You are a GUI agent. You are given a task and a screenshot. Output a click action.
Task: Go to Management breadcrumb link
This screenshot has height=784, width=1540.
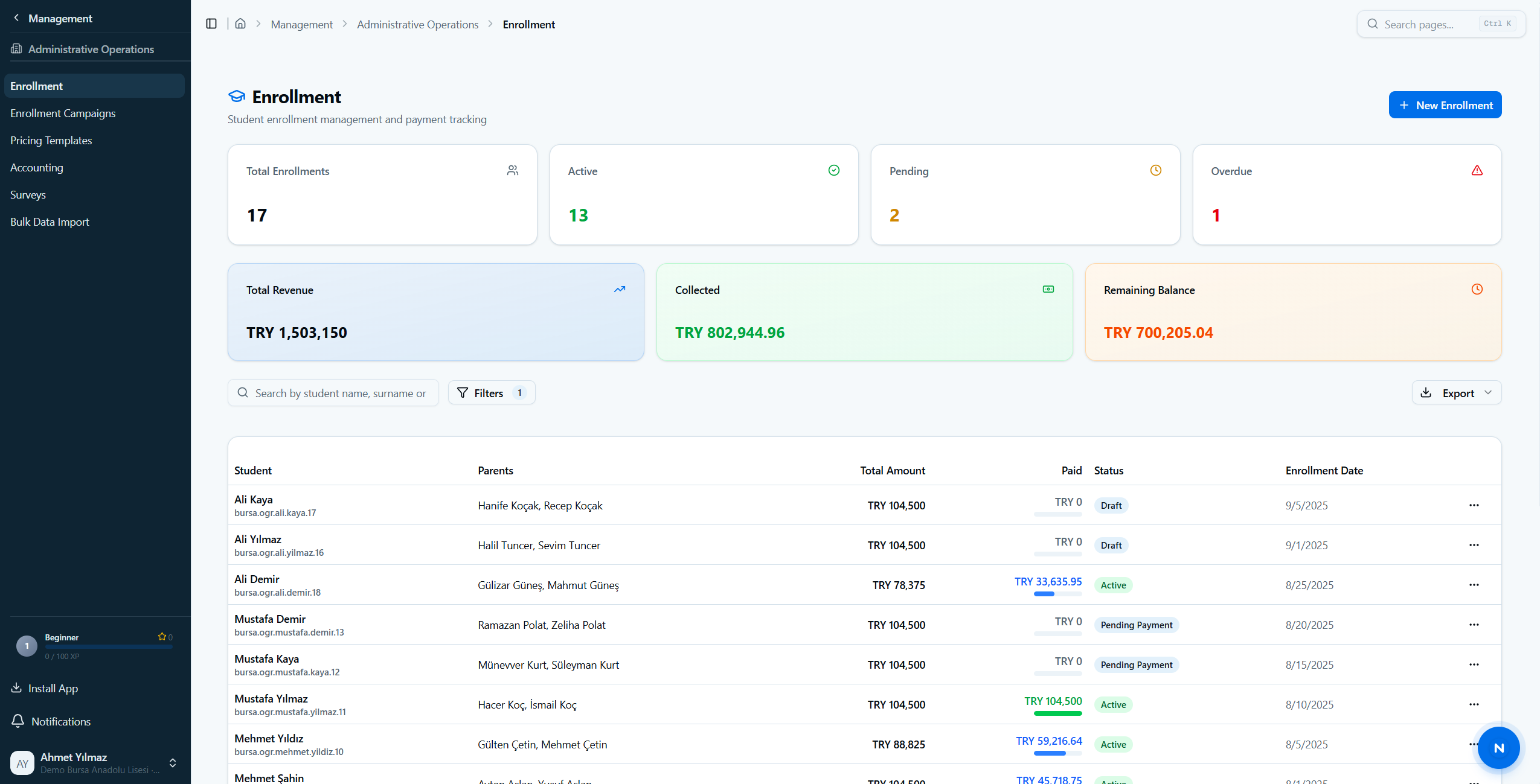pos(301,24)
